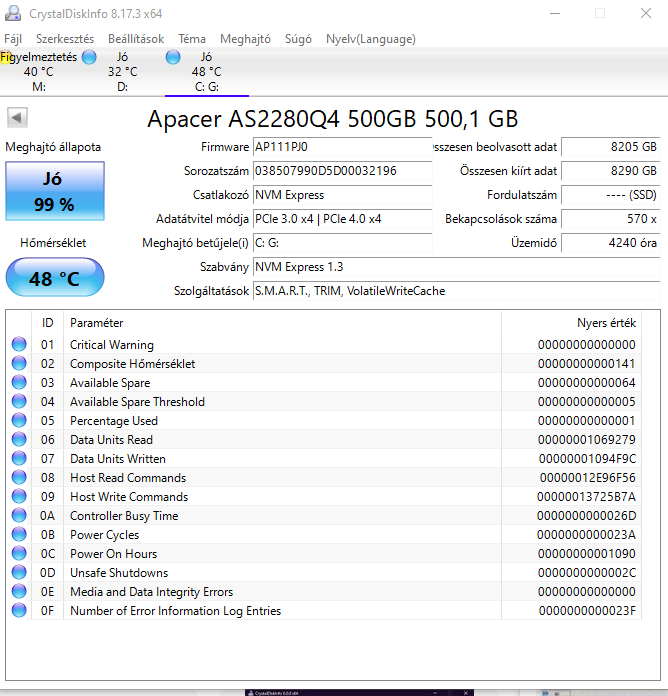Viewport: 668px width, 696px height.
Task: Switch to the D: drive tab at 32 °C
Action: (x=122, y=71)
